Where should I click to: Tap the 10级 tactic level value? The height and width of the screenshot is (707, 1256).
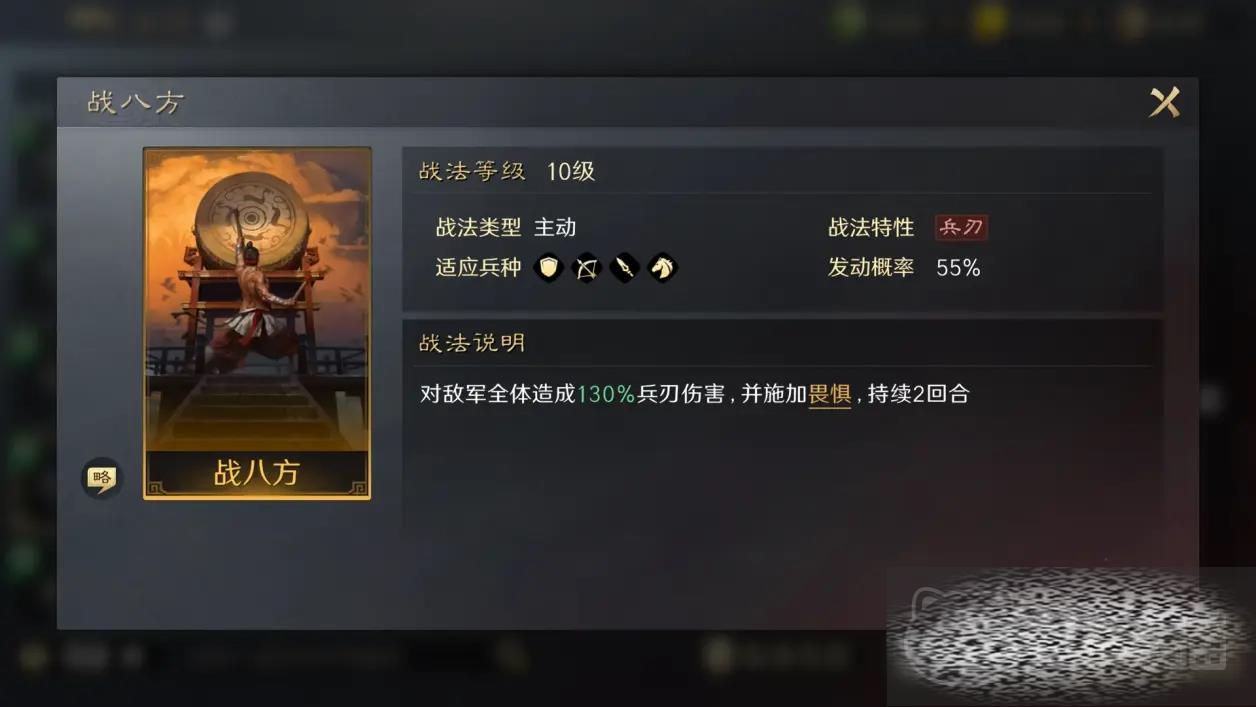click(x=571, y=171)
